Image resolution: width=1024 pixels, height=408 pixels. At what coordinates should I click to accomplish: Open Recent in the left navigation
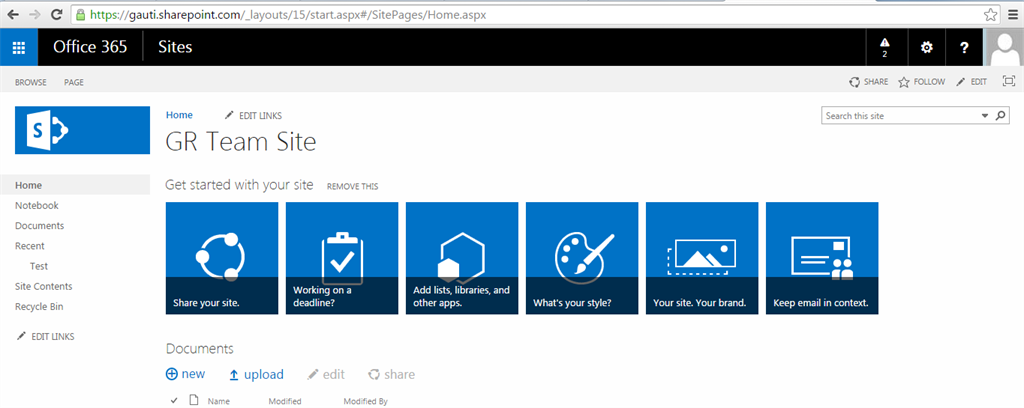30,246
